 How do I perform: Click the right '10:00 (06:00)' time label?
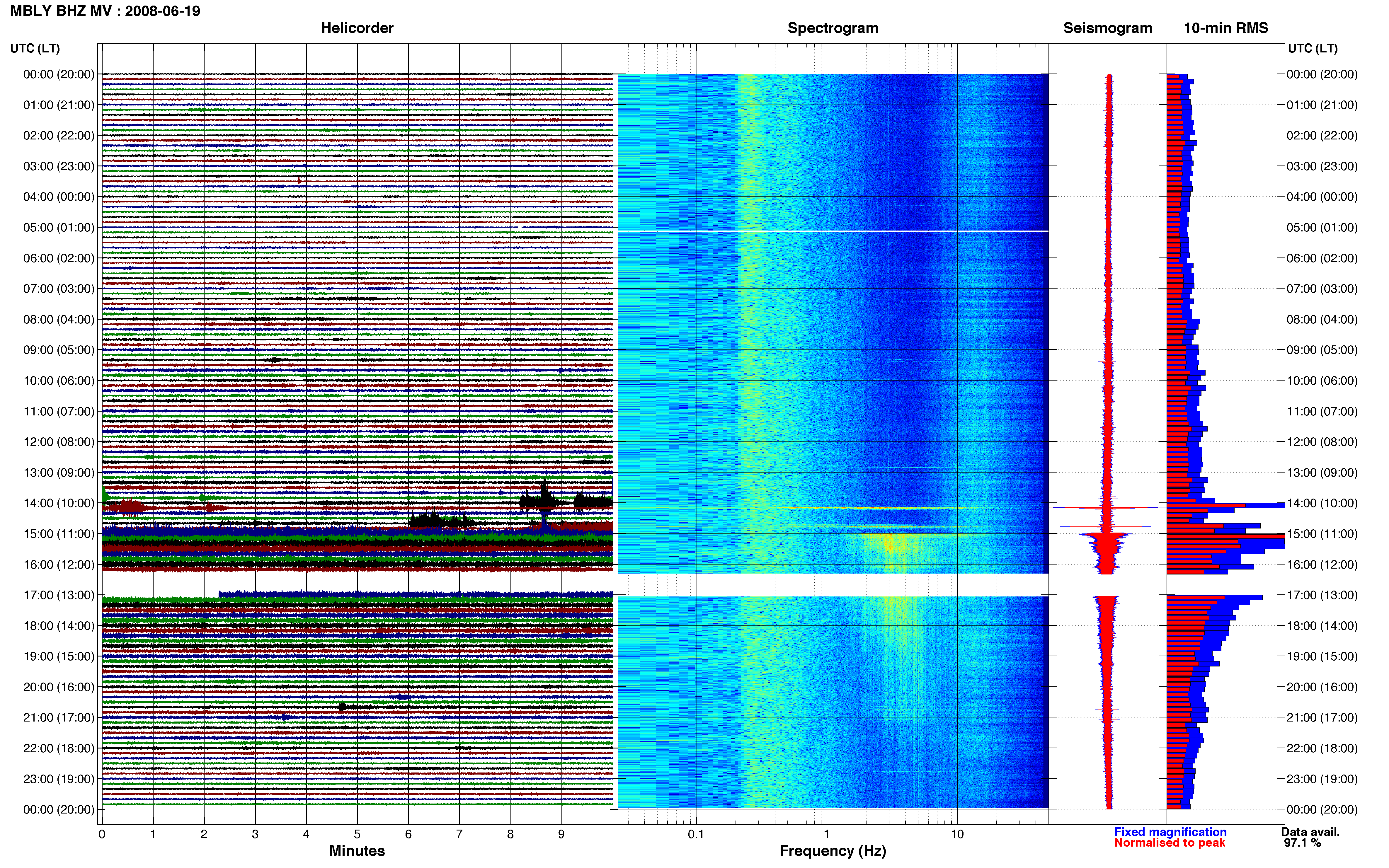1322,381
